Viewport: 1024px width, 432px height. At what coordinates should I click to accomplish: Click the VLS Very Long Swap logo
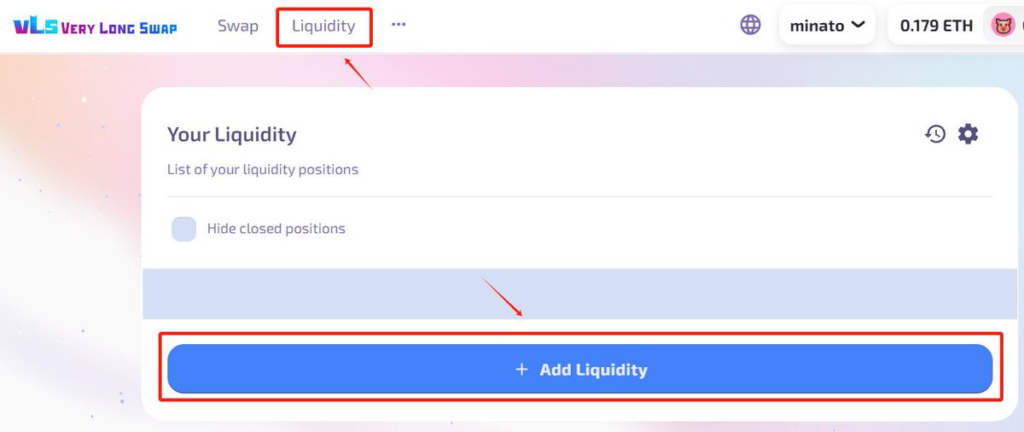pos(95,27)
